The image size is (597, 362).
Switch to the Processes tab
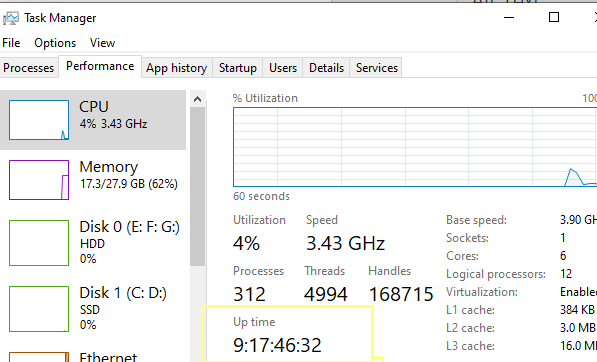coord(29,68)
